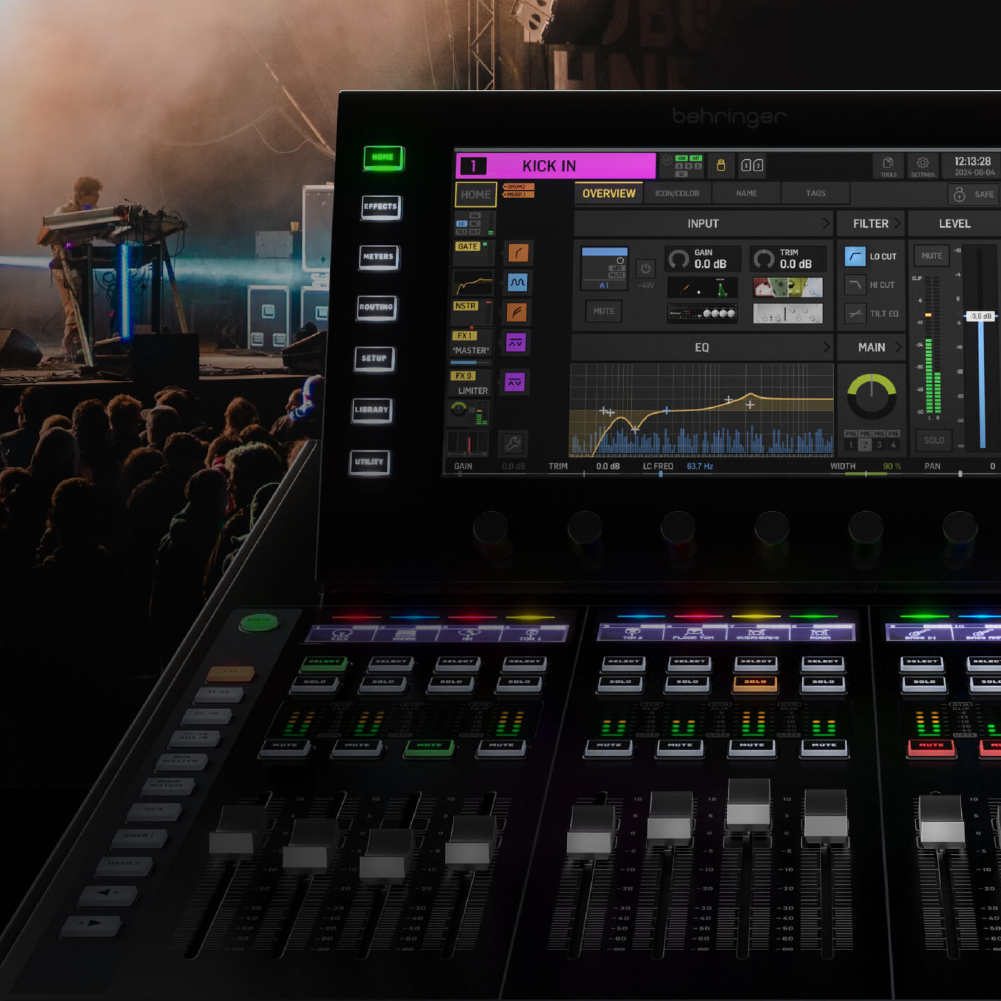The width and height of the screenshot is (1001, 1001).
Task: Expand the INPUT section with its chevron
Action: (x=826, y=223)
